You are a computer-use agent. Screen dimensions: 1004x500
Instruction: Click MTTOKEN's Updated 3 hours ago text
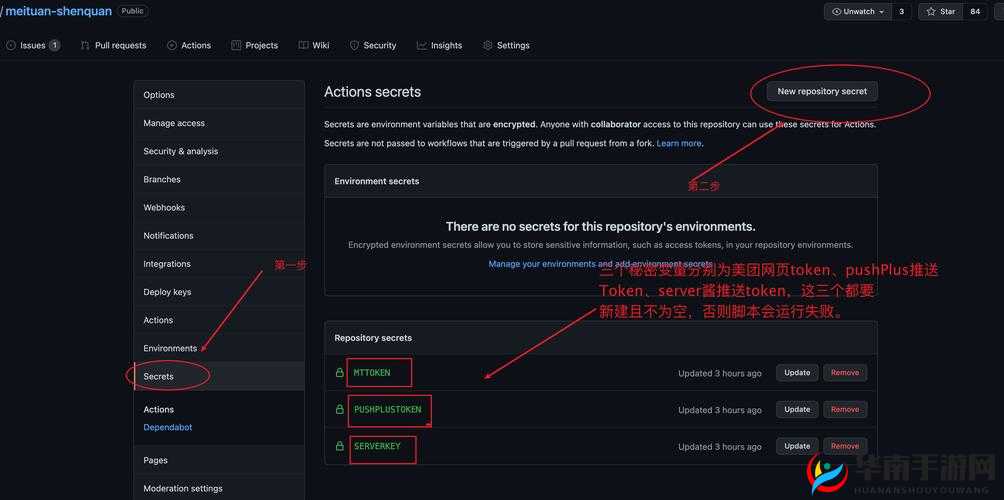tap(720, 373)
